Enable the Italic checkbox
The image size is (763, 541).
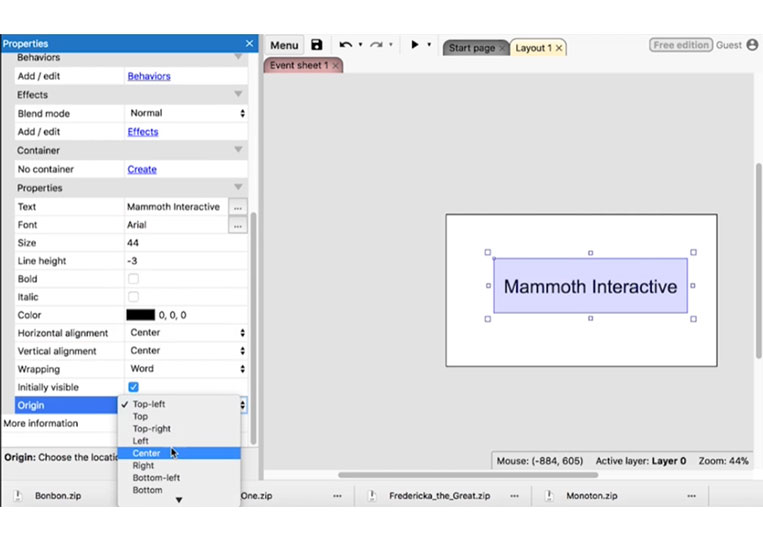tap(133, 297)
